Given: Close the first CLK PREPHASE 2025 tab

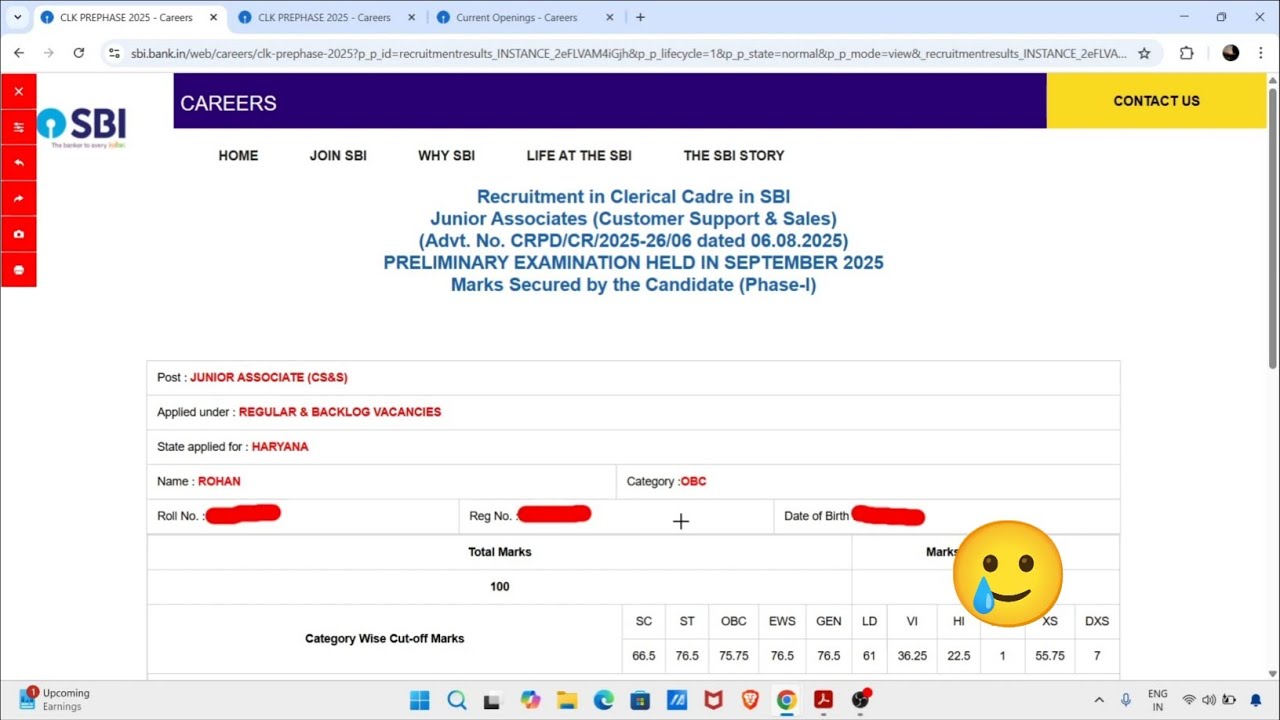Looking at the screenshot, I should click(213, 17).
